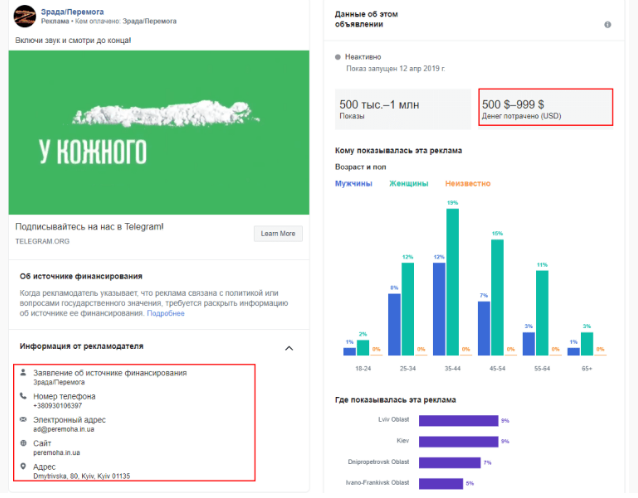Click the envelope icon beside Электронный адрес
The image size is (638, 498).
click(x=23, y=419)
